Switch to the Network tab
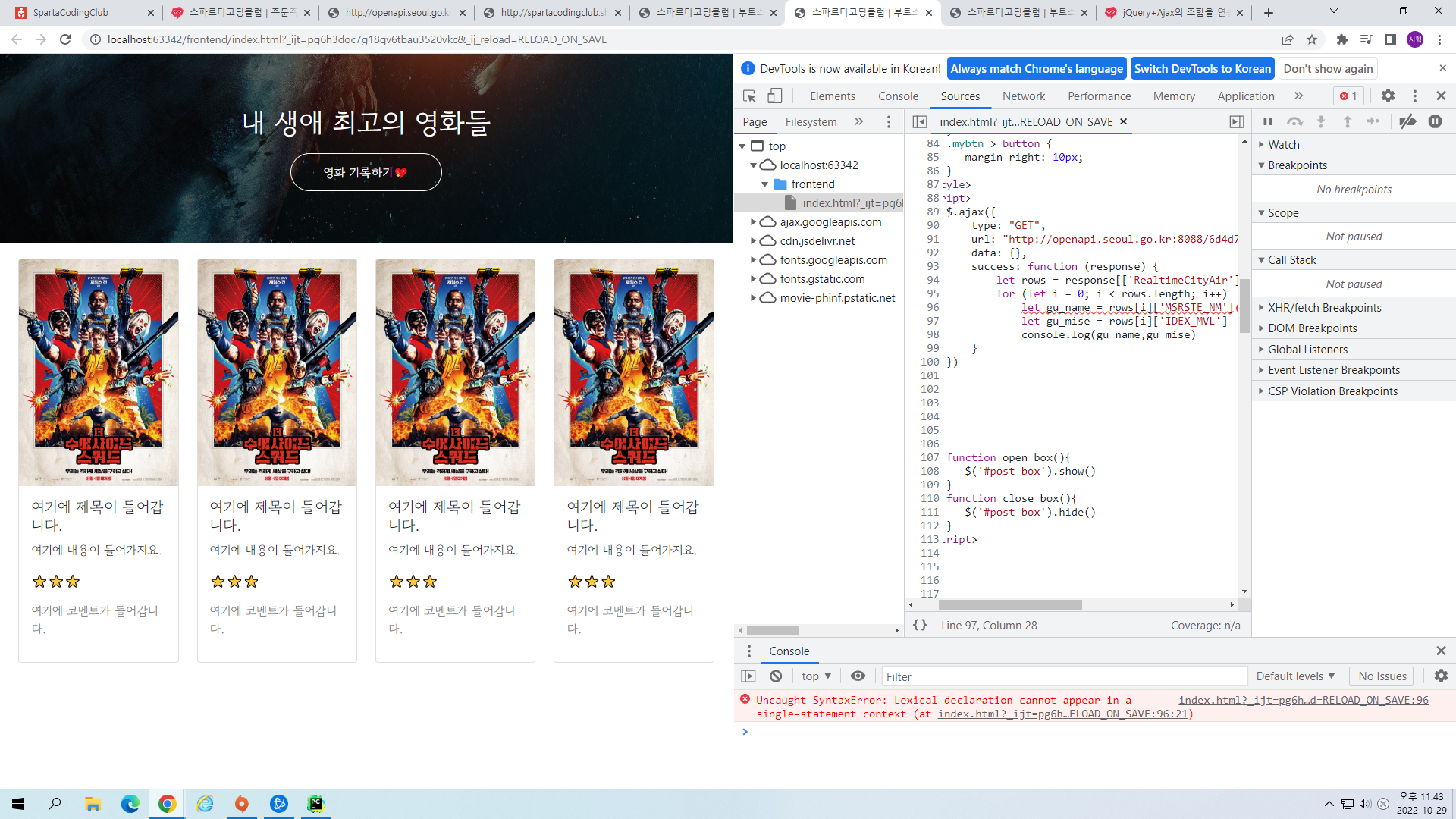Screen dimensions: 1456x819 [1023, 96]
